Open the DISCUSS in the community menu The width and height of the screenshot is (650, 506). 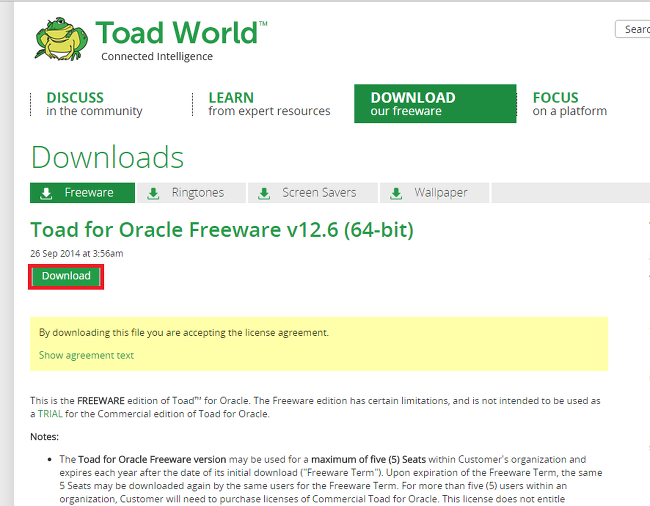click(x=94, y=104)
